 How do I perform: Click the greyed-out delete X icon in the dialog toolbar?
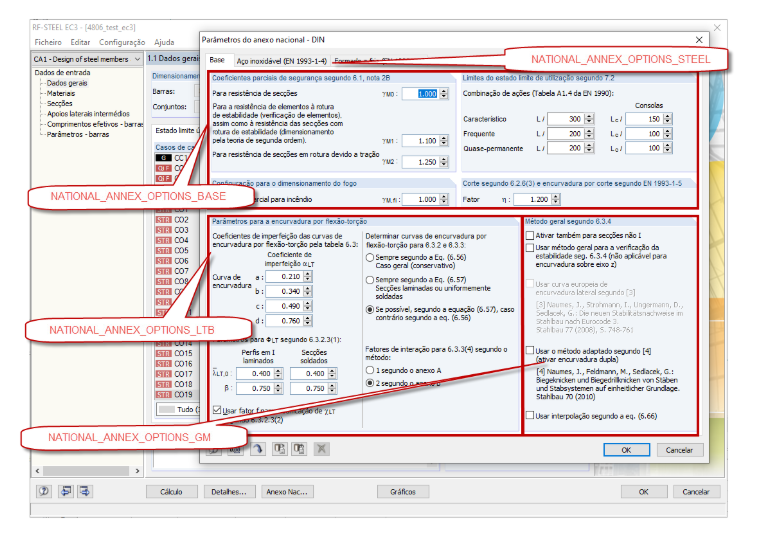click(321, 449)
